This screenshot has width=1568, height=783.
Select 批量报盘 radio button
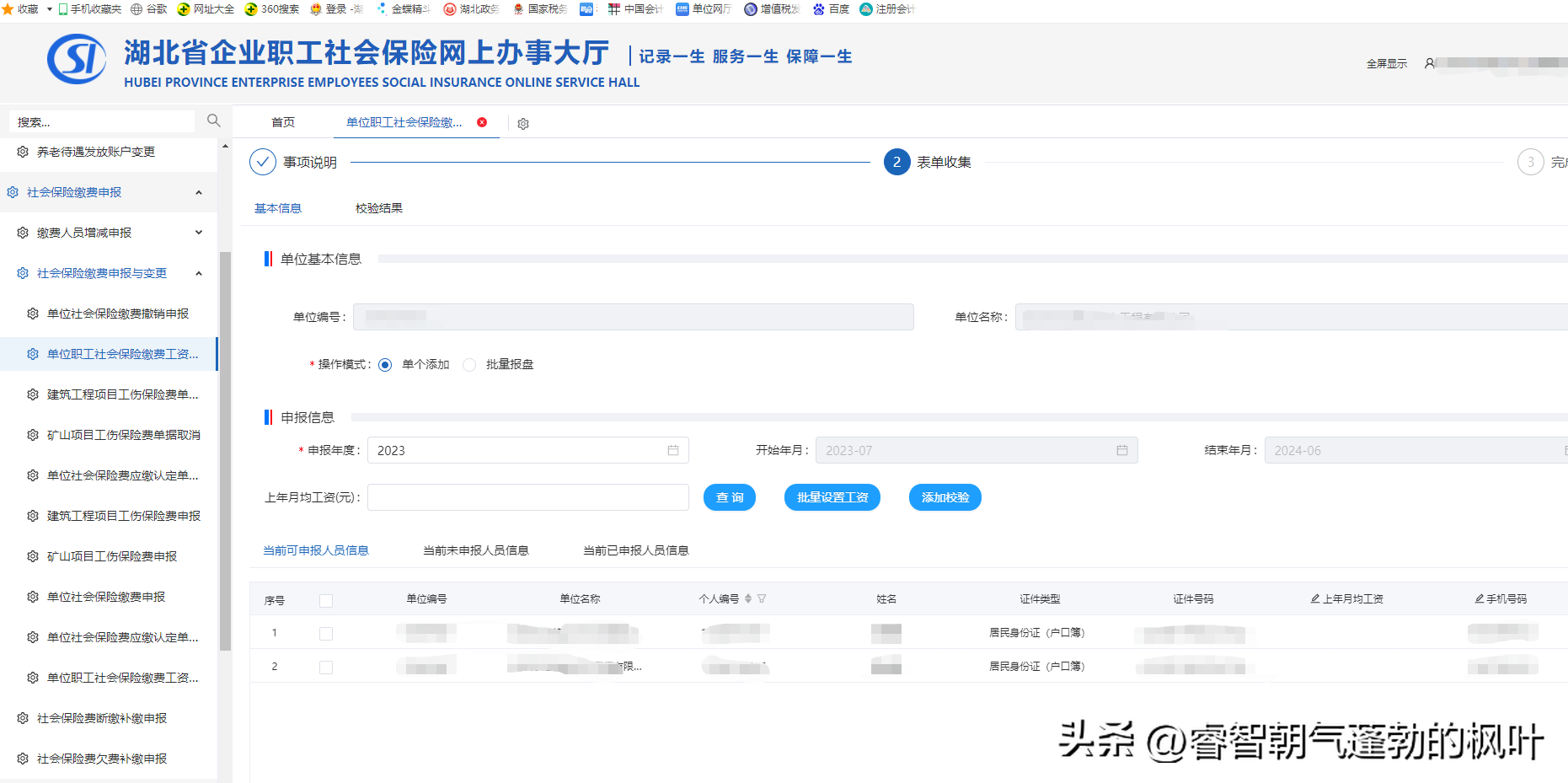pos(469,365)
